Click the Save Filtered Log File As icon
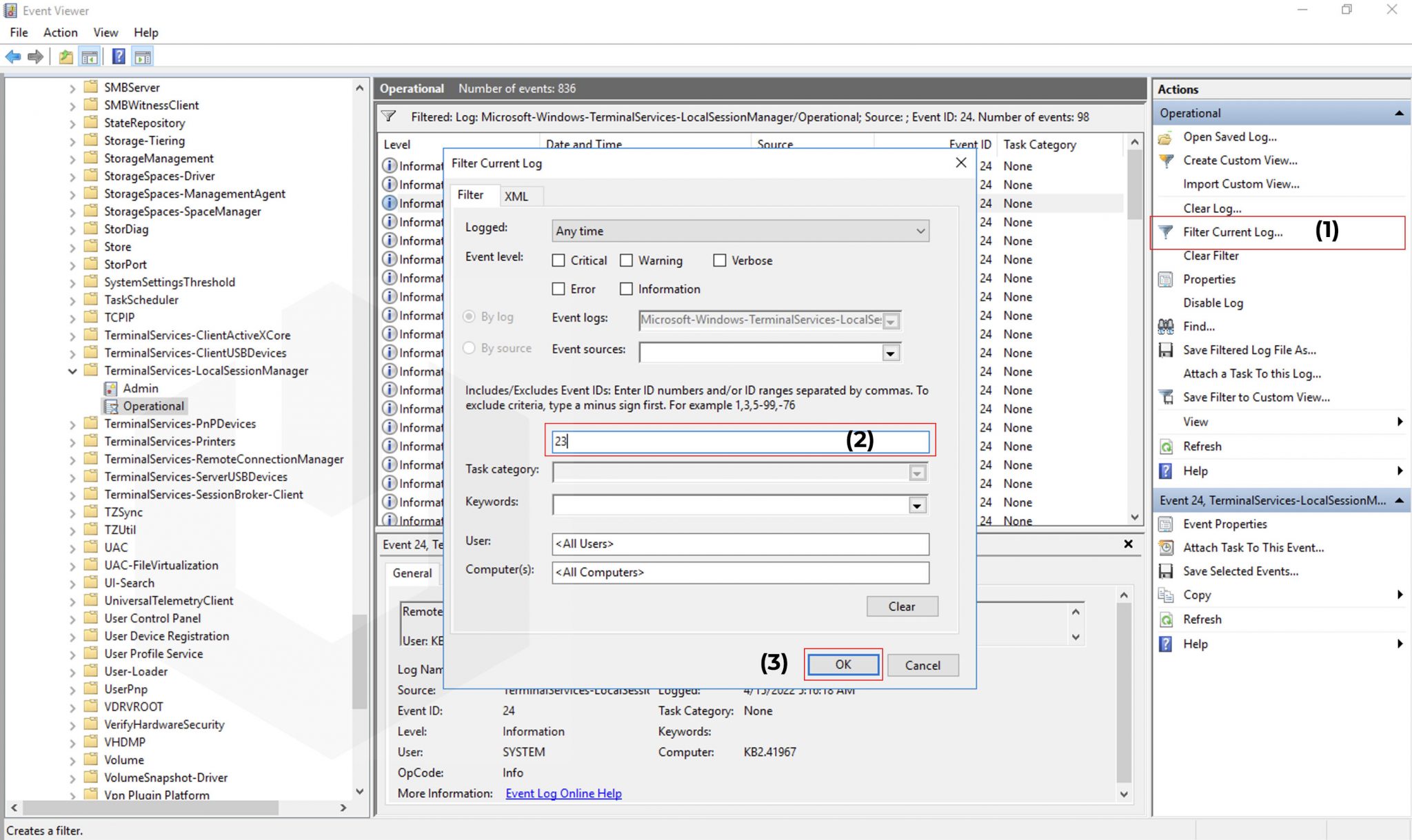The height and width of the screenshot is (840, 1412). [1166, 350]
